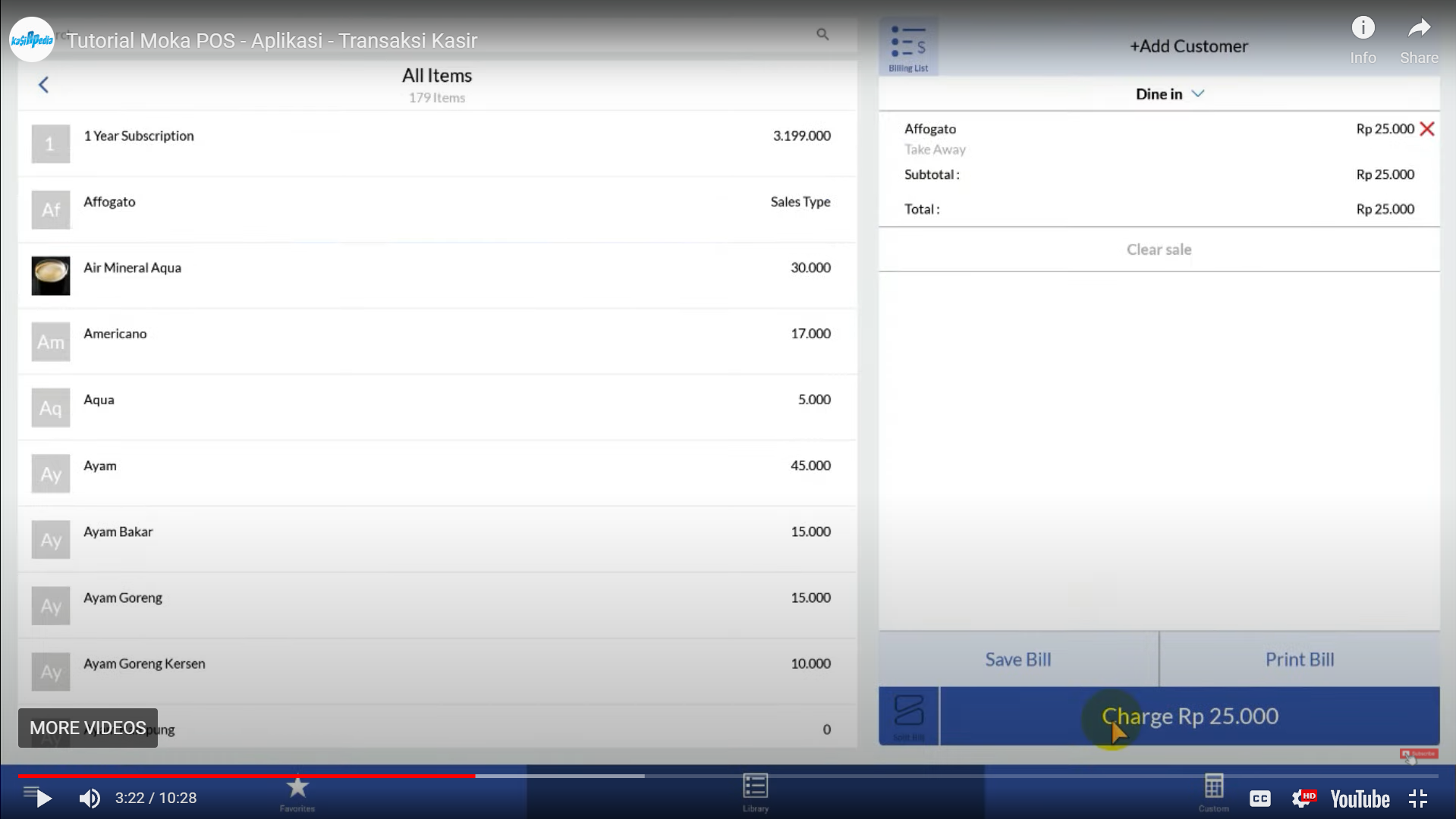
Task: Go back with the left chevron
Action: [x=43, y=85]
